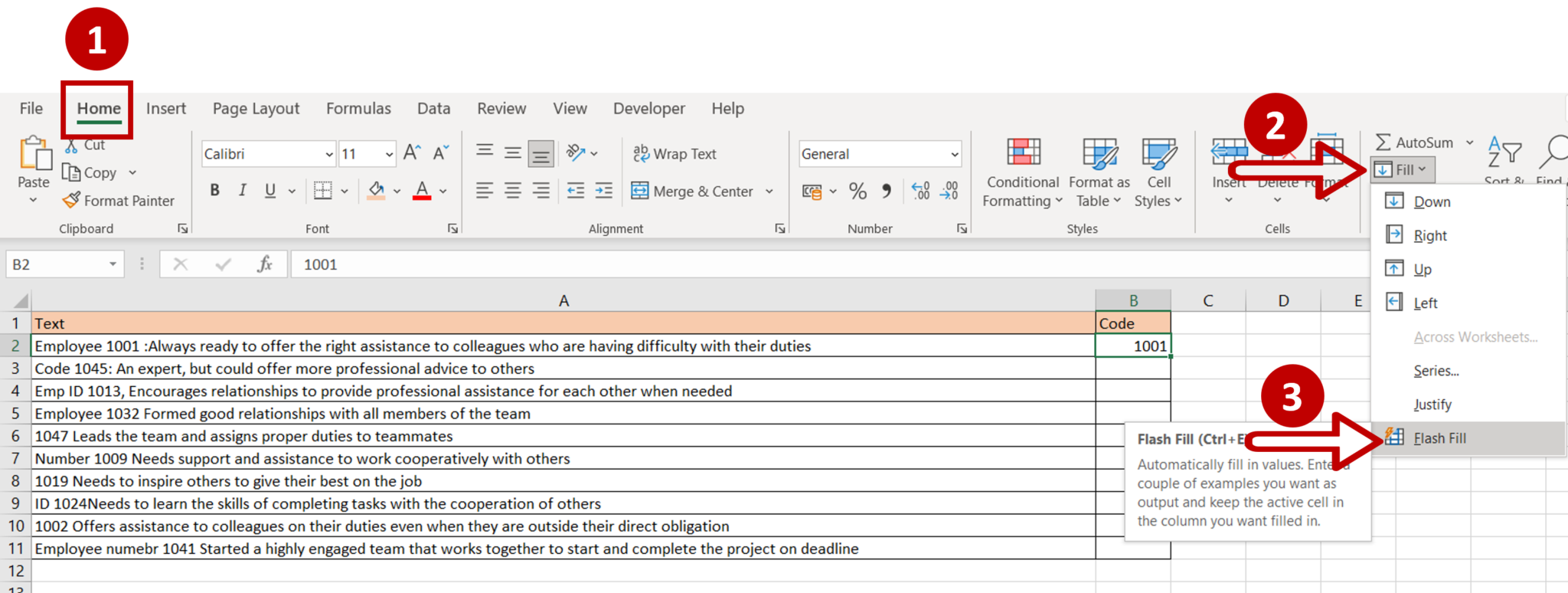Select Bottom Align icon
The height and width of the screenshot is (593, 1568).
[x=541, y=154]
